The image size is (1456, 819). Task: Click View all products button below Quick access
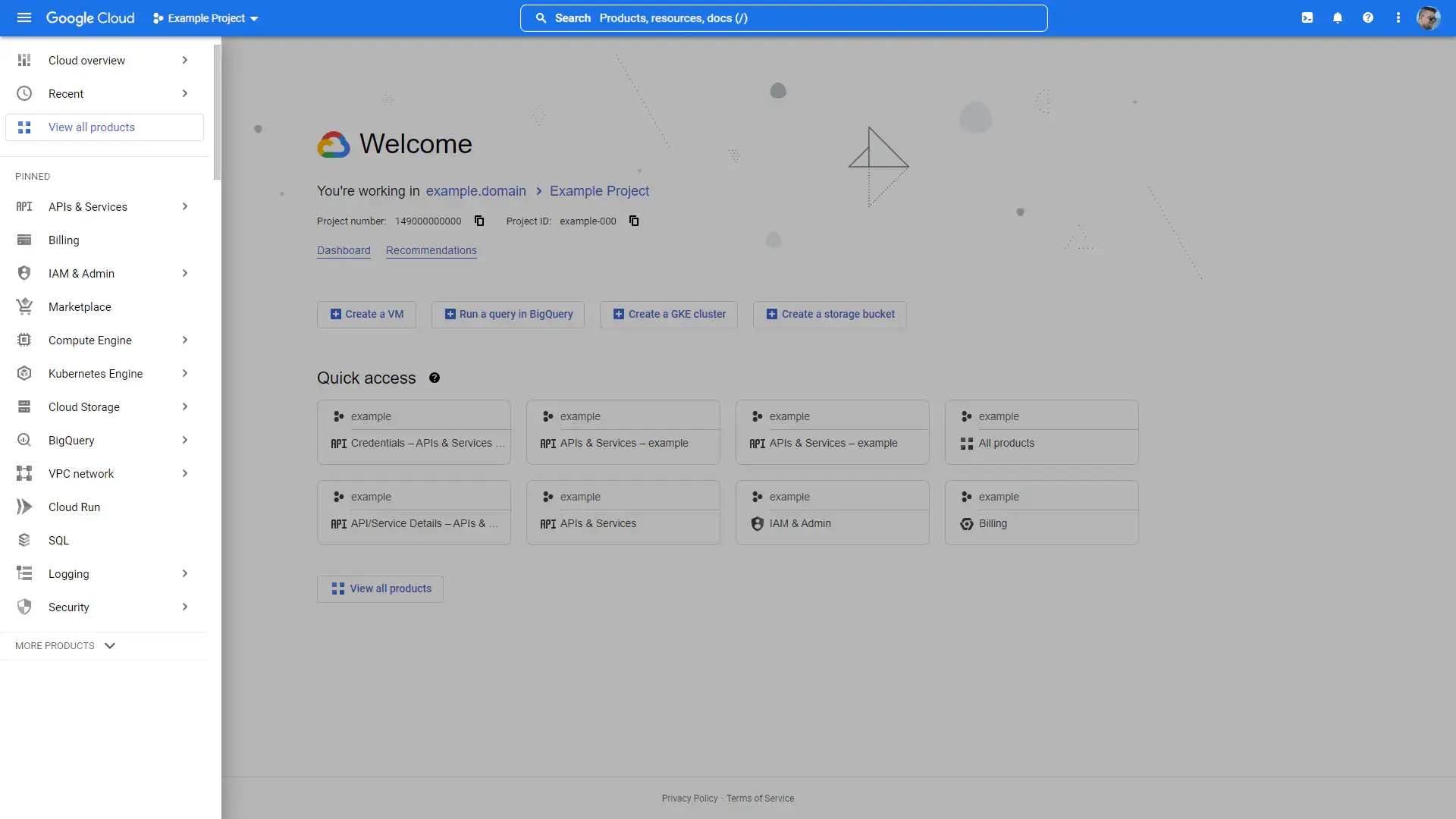(380, 588)
